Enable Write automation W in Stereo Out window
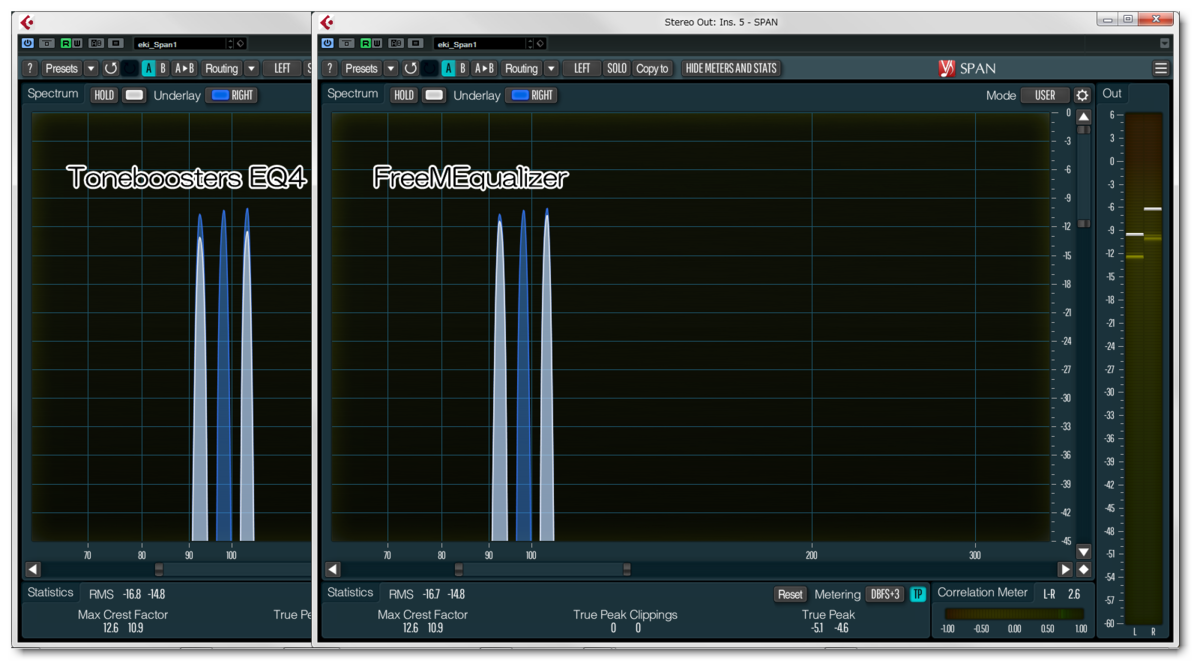Image resolution: width=1200 pixels, height=669 pixels. click(376, 44)
